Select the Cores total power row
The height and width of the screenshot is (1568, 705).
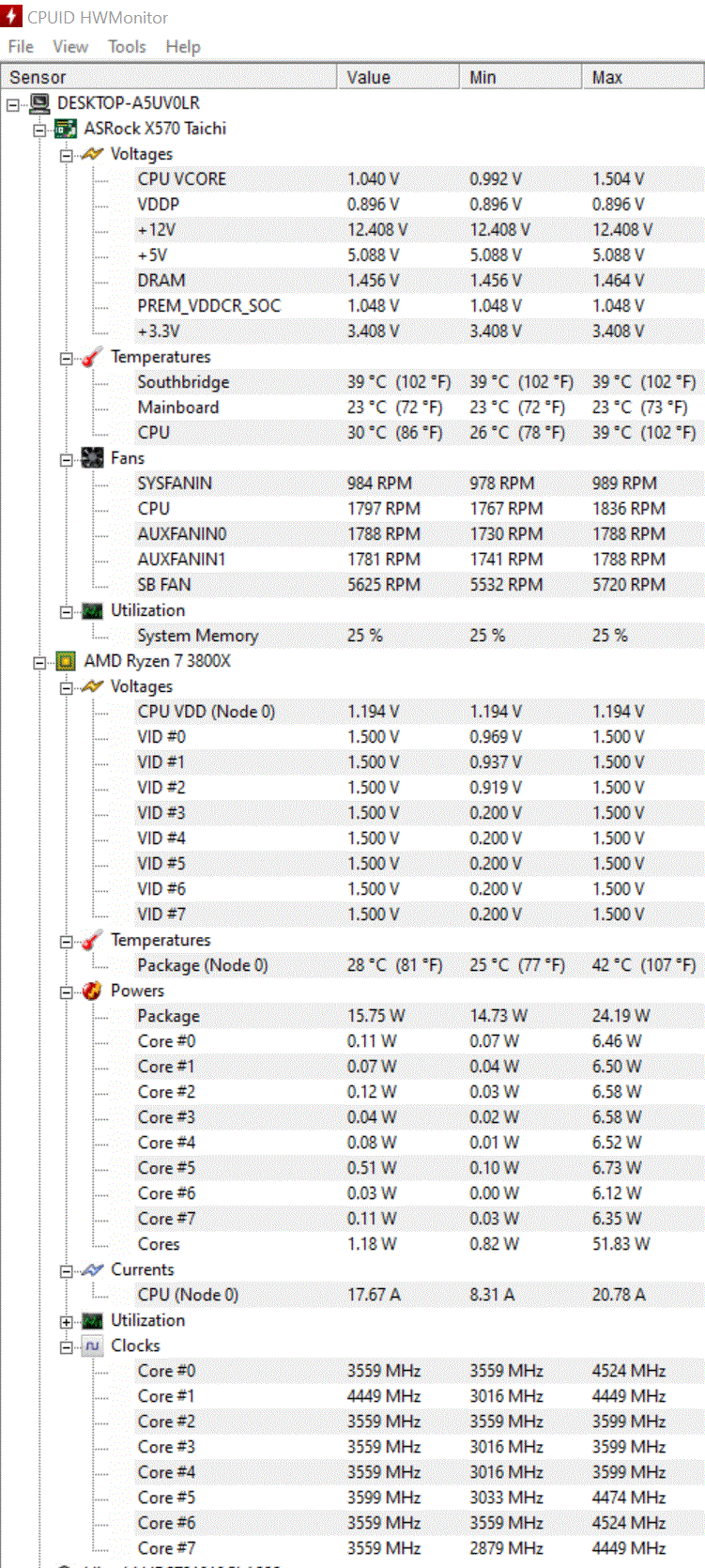(x=419, y=1244)
